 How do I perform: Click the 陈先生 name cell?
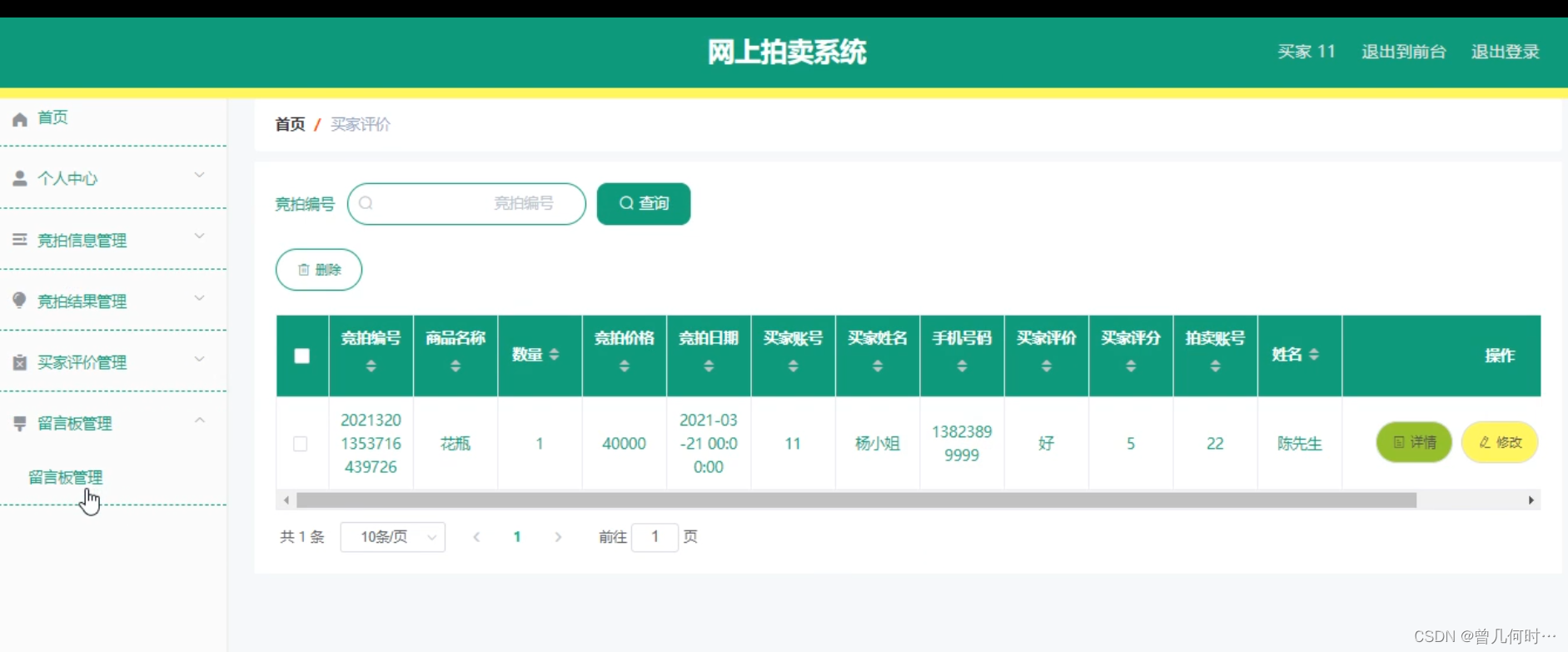pos(1300,444)
